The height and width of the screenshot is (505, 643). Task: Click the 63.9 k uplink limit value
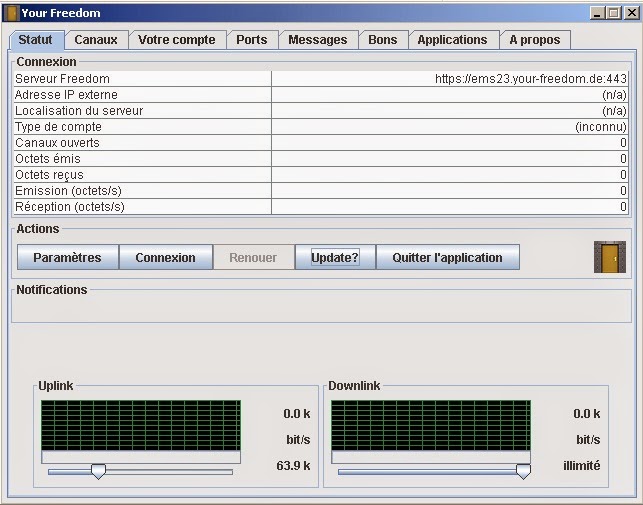click(x=293, y=466)
